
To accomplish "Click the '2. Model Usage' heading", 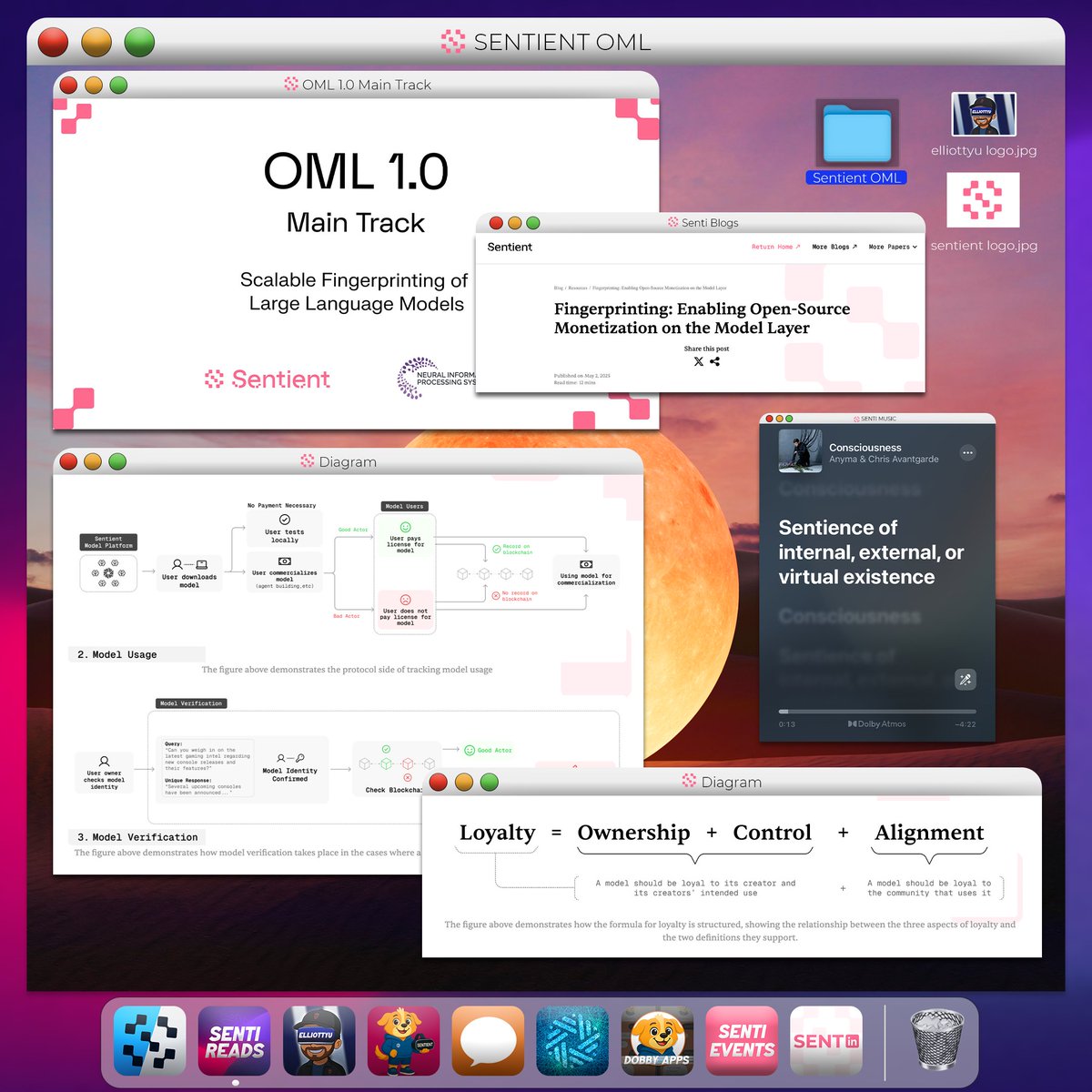I will pyautogui.click(x=117, y=654).
